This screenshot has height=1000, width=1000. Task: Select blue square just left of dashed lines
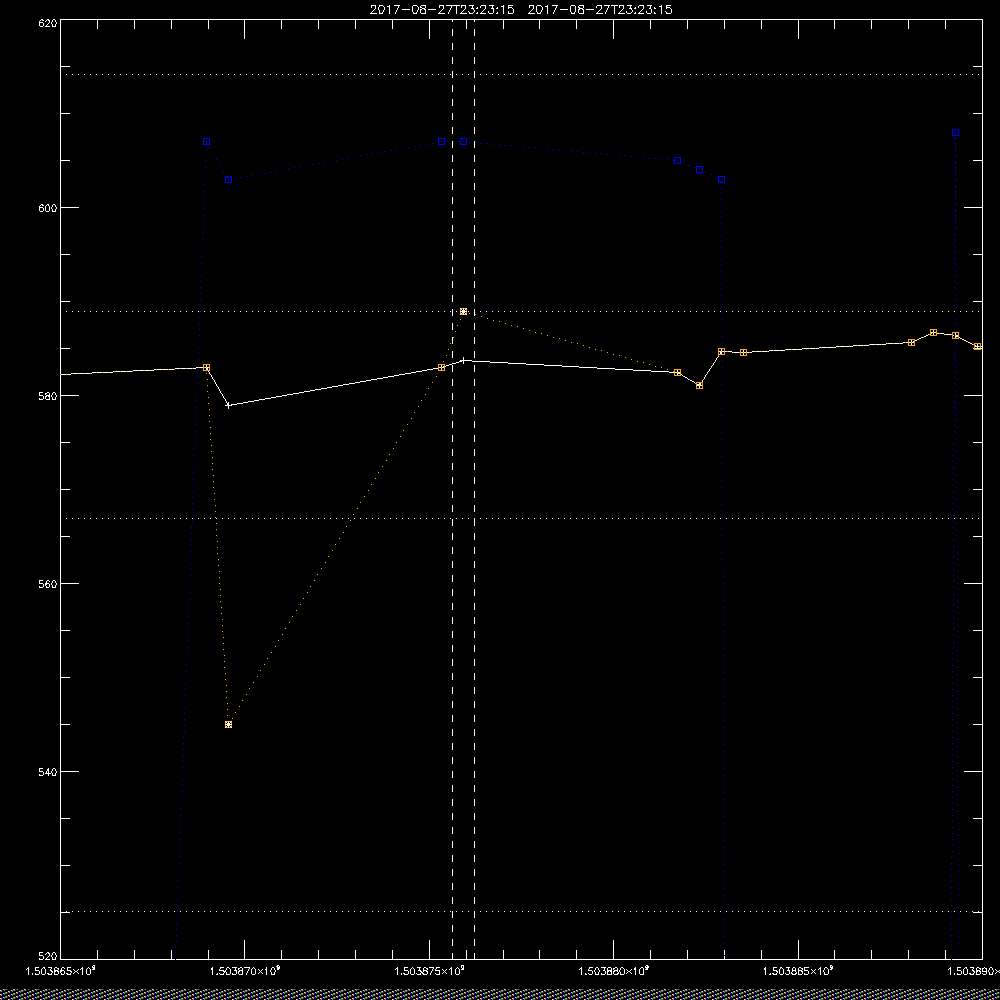(x=441, y=142)
